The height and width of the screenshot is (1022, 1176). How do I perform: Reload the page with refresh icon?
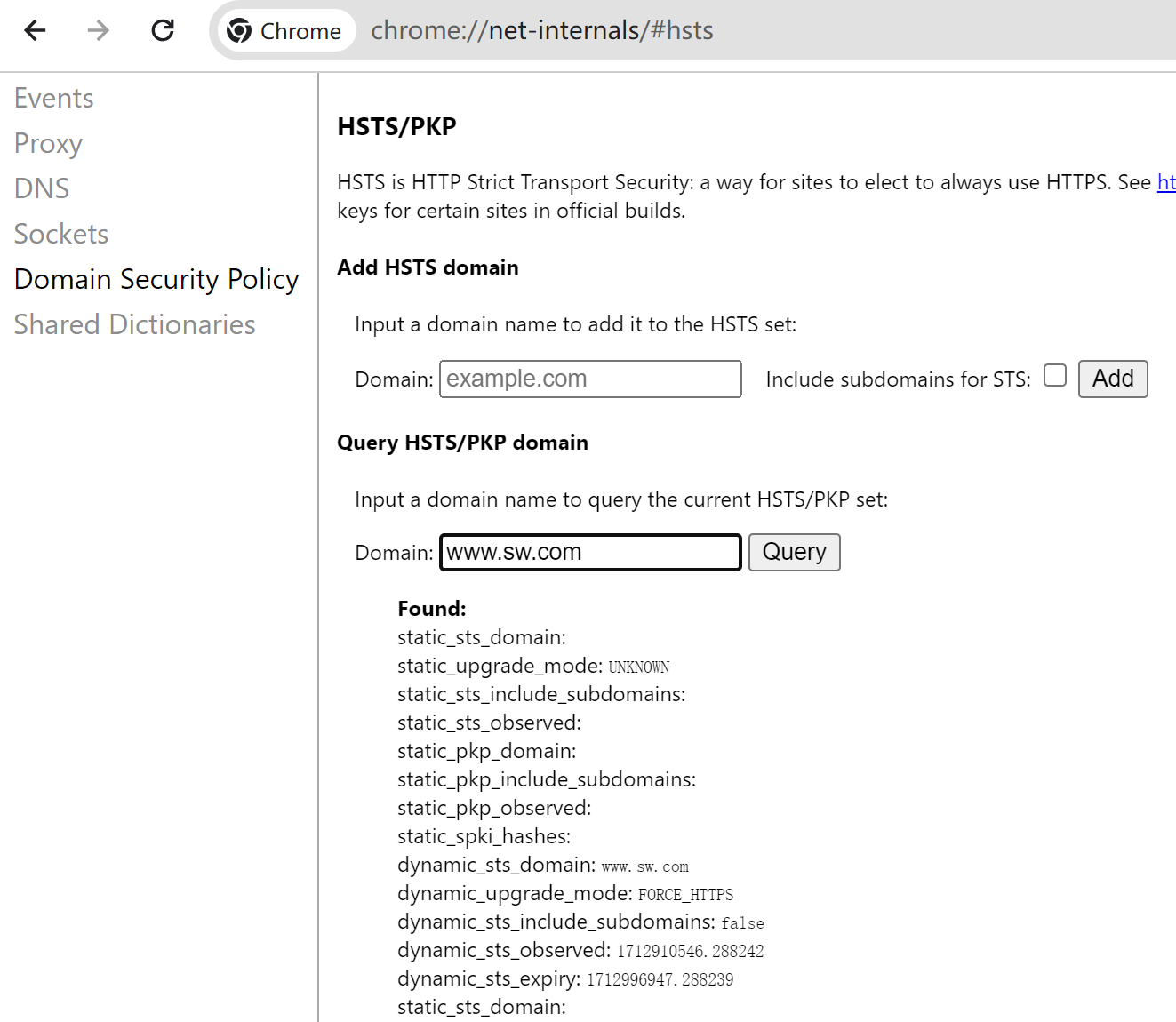163,30
